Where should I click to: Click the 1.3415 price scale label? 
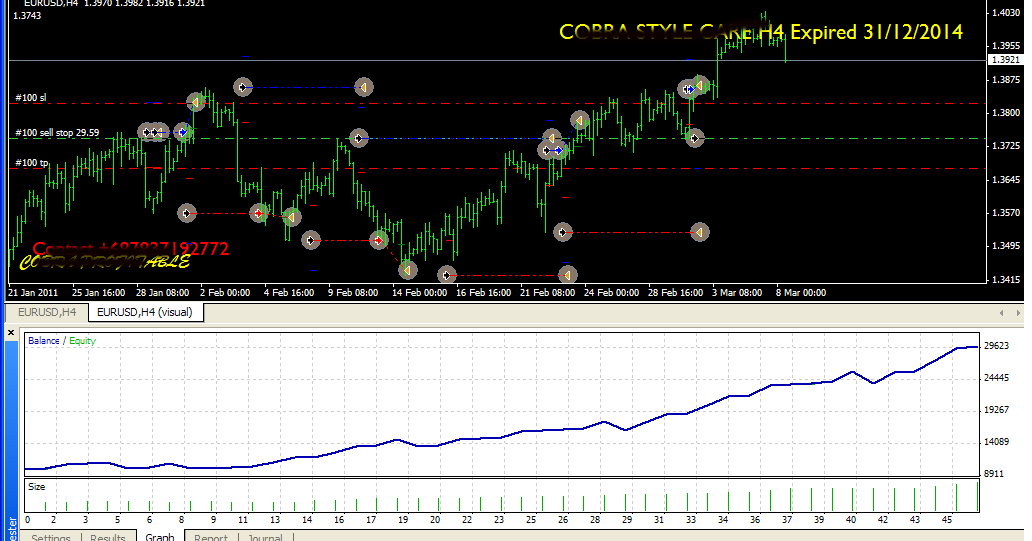pos(1006,279)
